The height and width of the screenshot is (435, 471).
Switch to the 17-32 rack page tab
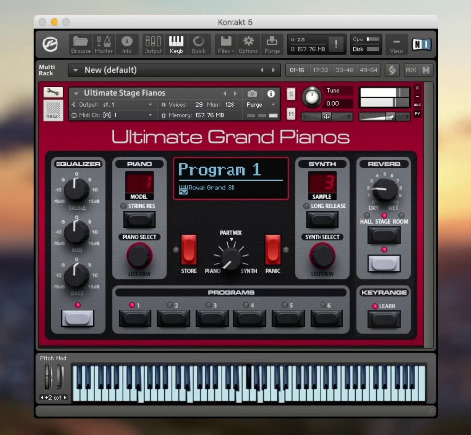pyautogui.click(x=320, y=70)
